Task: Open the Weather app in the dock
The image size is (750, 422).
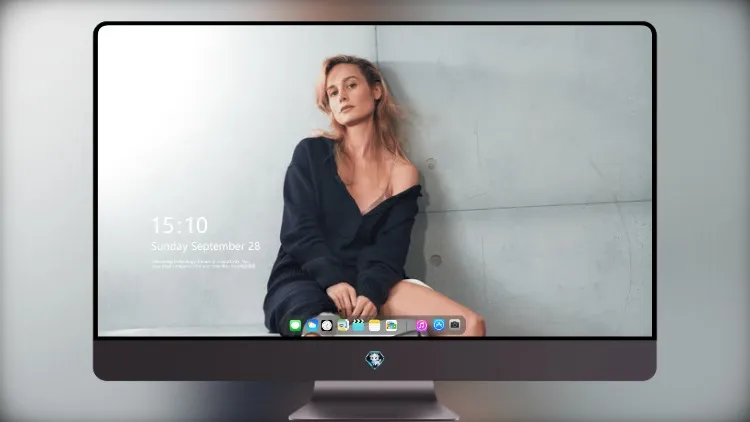Action: (311, 326)
